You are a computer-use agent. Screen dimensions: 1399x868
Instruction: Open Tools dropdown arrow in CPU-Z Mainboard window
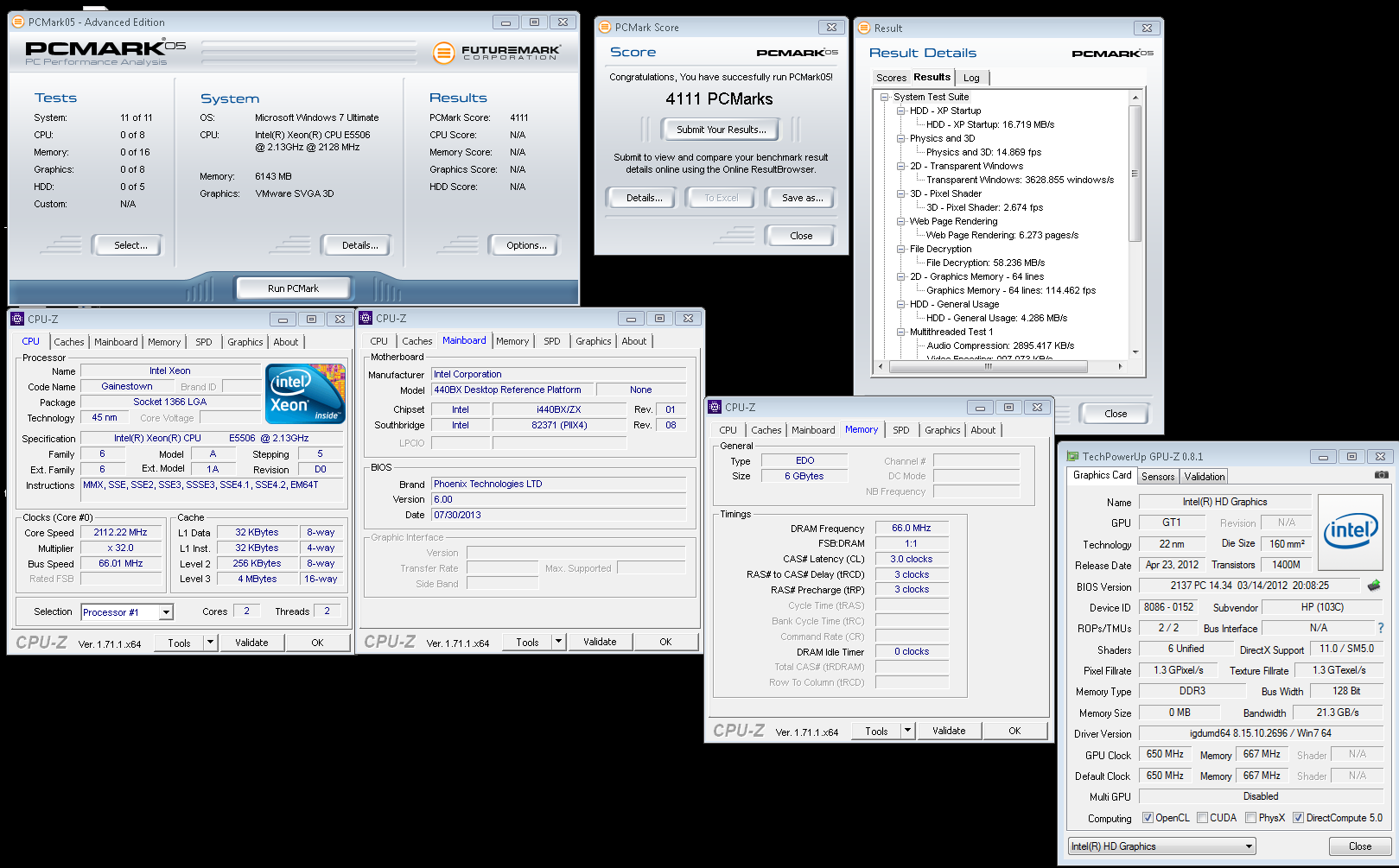point(558,642)
